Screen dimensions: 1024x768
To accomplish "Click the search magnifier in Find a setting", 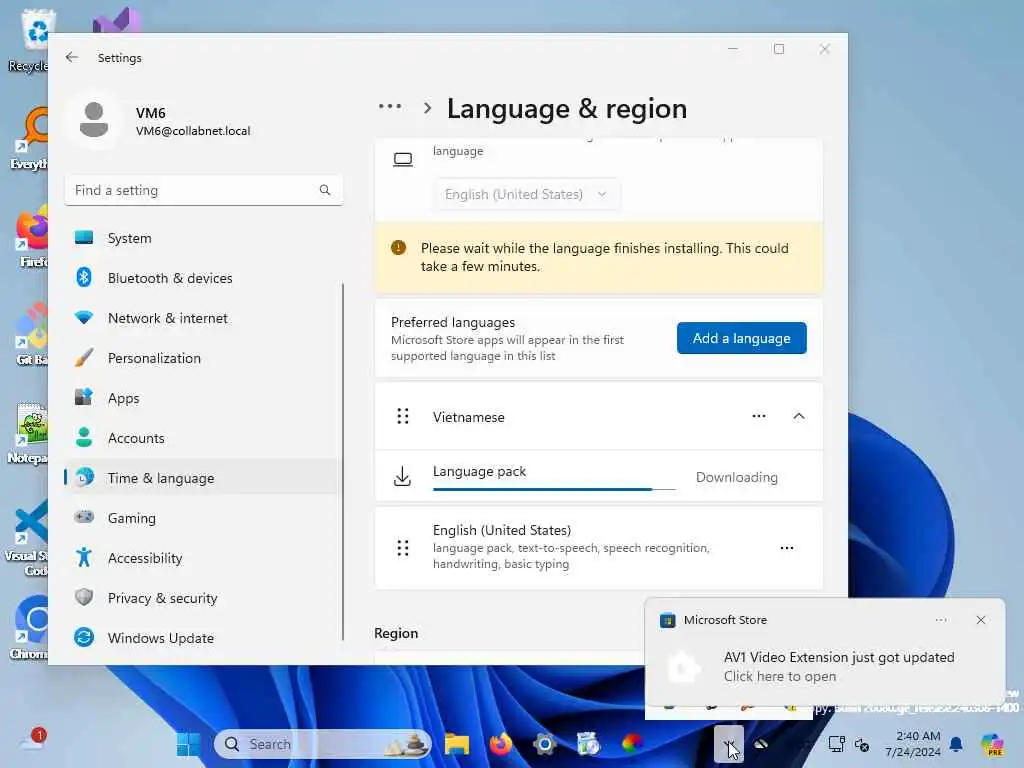I will [325, 190].
